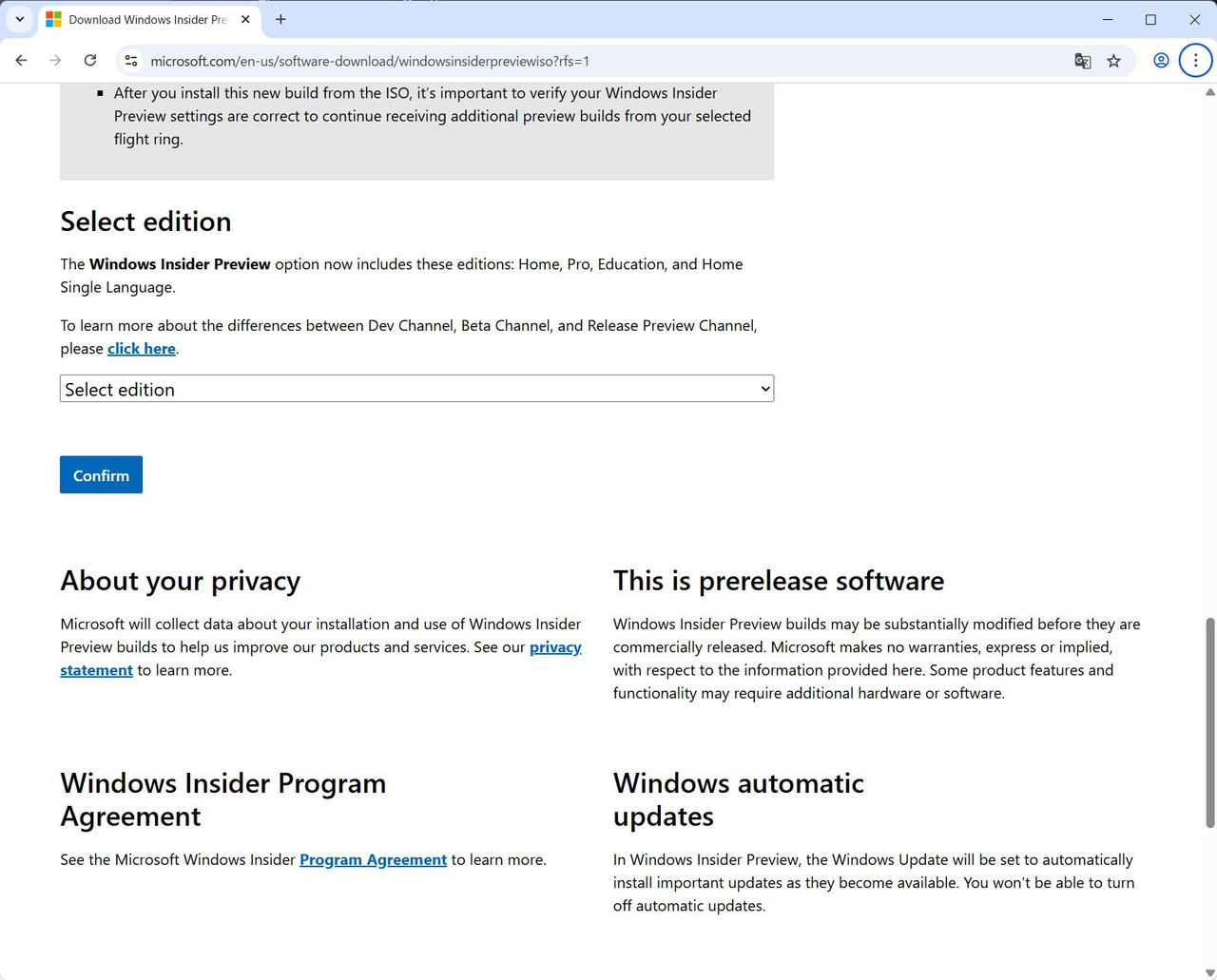Click the 'Select edition' heading
The image size is (1217, 980).
(145, 221)
